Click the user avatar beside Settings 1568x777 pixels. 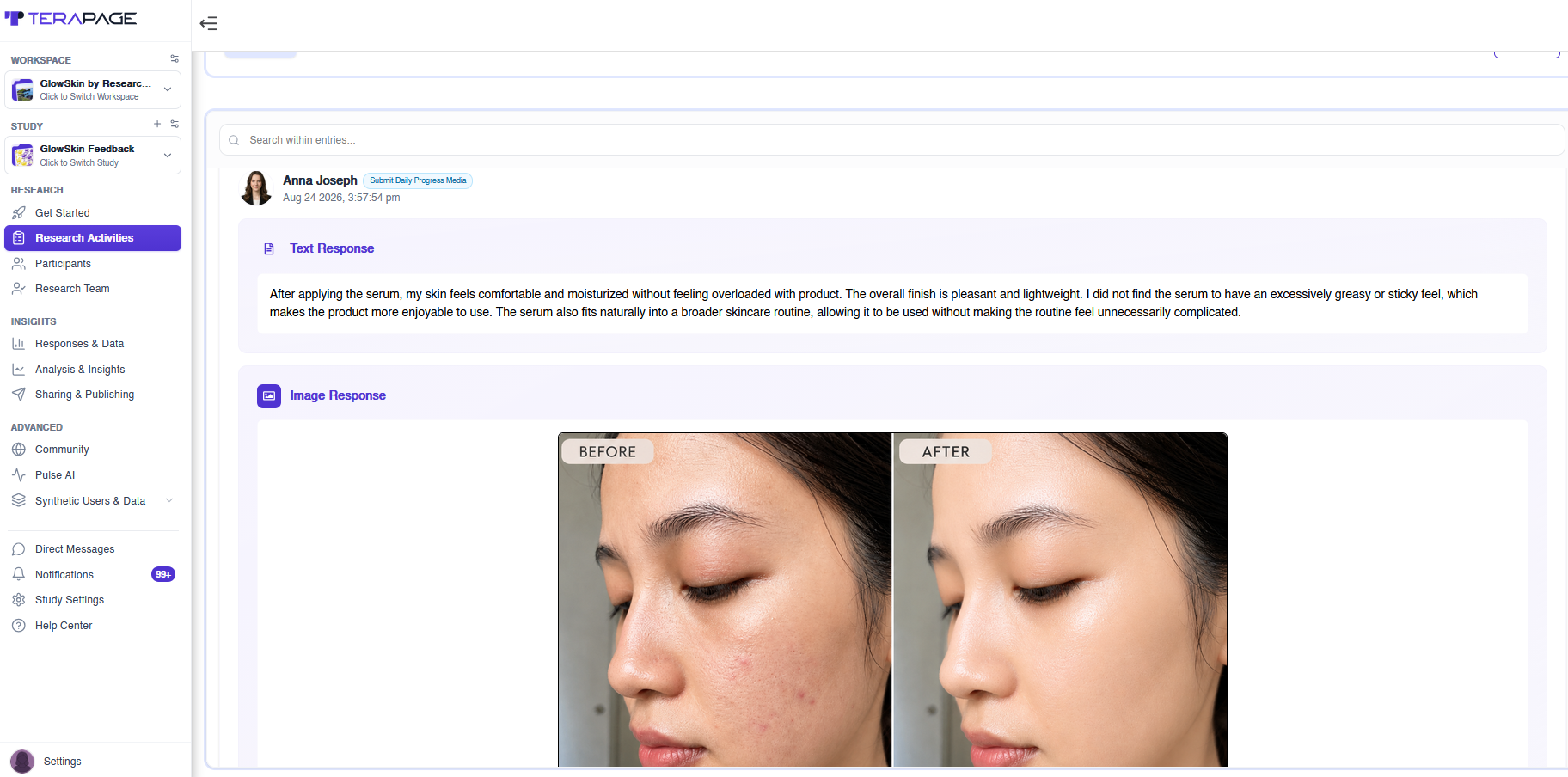22,762
